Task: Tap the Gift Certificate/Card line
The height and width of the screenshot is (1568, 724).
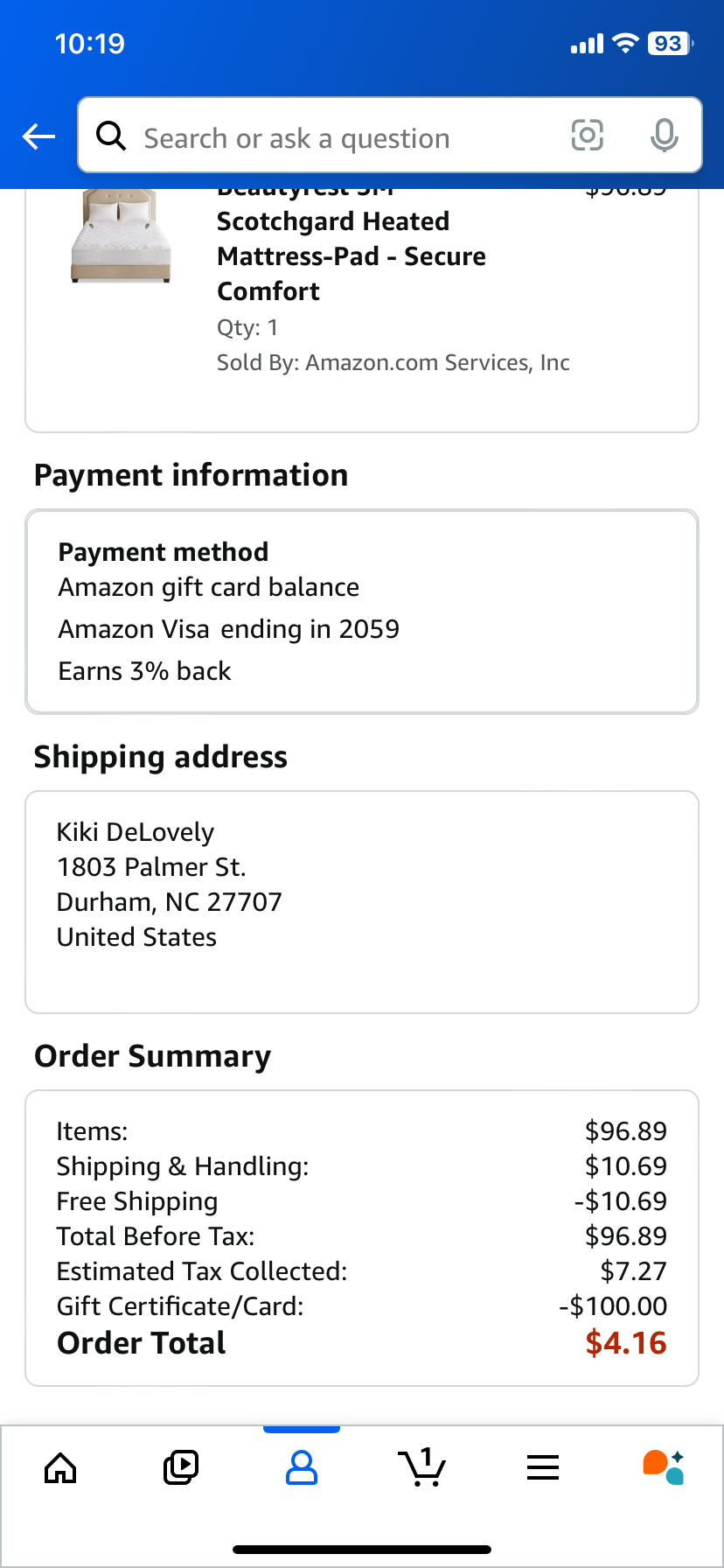Action: coord(362,1306)
